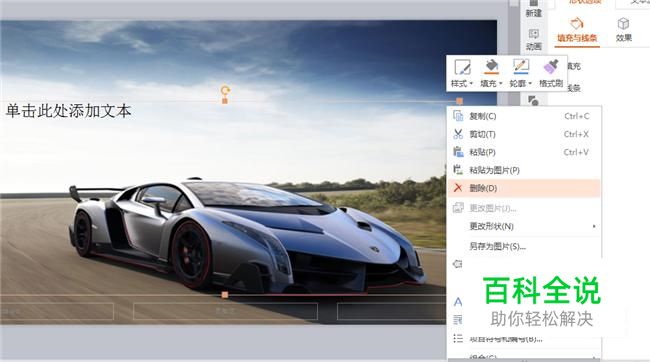Viewport: 650px width, 362px height.
Task: Click the greyed 更改图片(J)... entry
Action: [524, 208]
